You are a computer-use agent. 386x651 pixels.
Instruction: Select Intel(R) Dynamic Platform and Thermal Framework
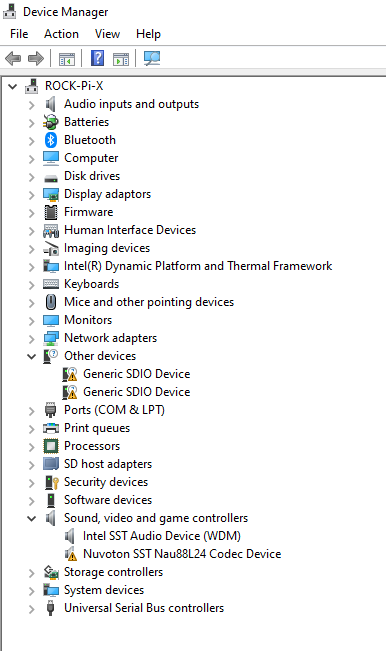click(x=198, y=266)
